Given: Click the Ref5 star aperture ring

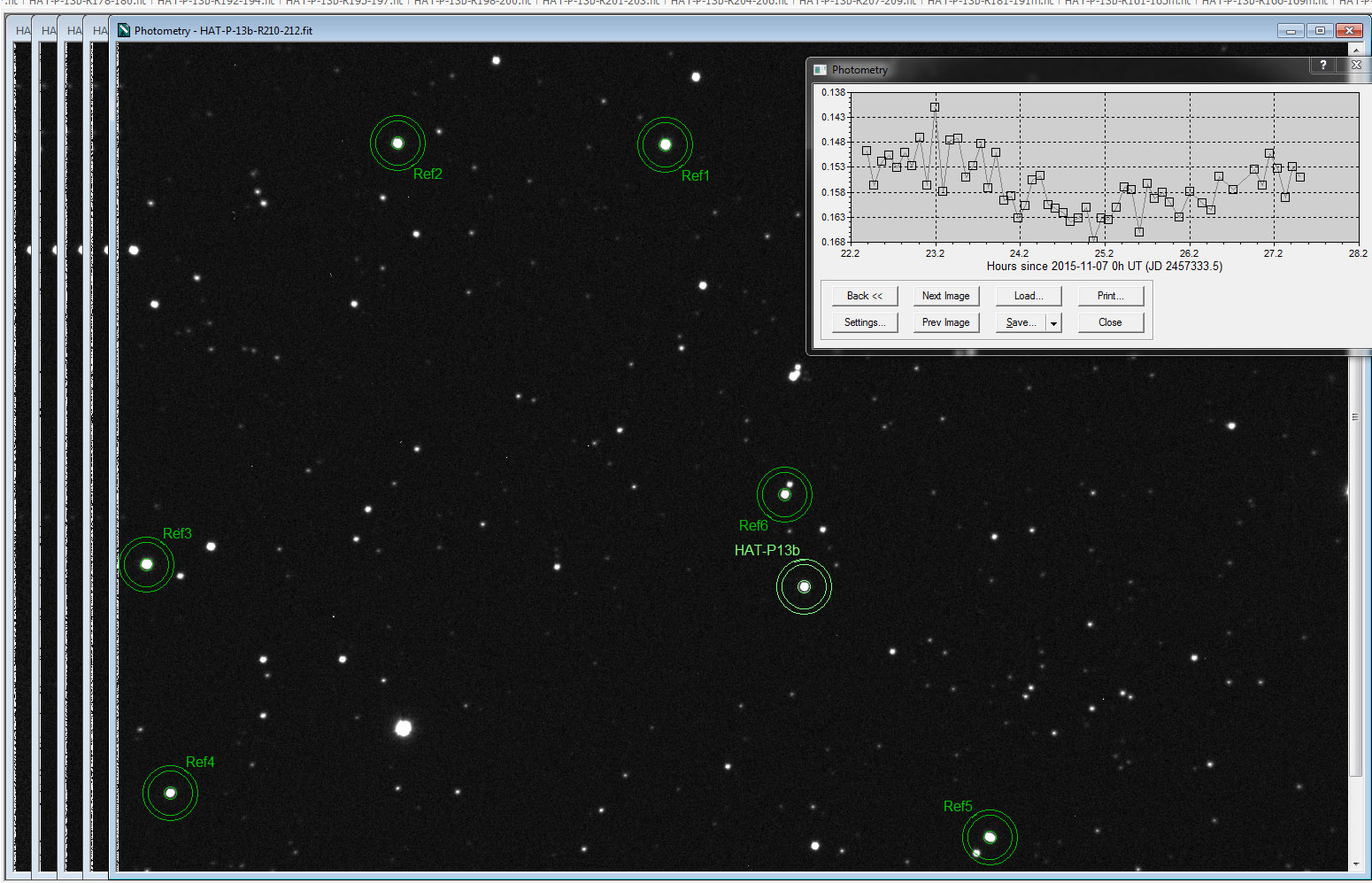Looking at the screenshot, I should coord(990,837).
